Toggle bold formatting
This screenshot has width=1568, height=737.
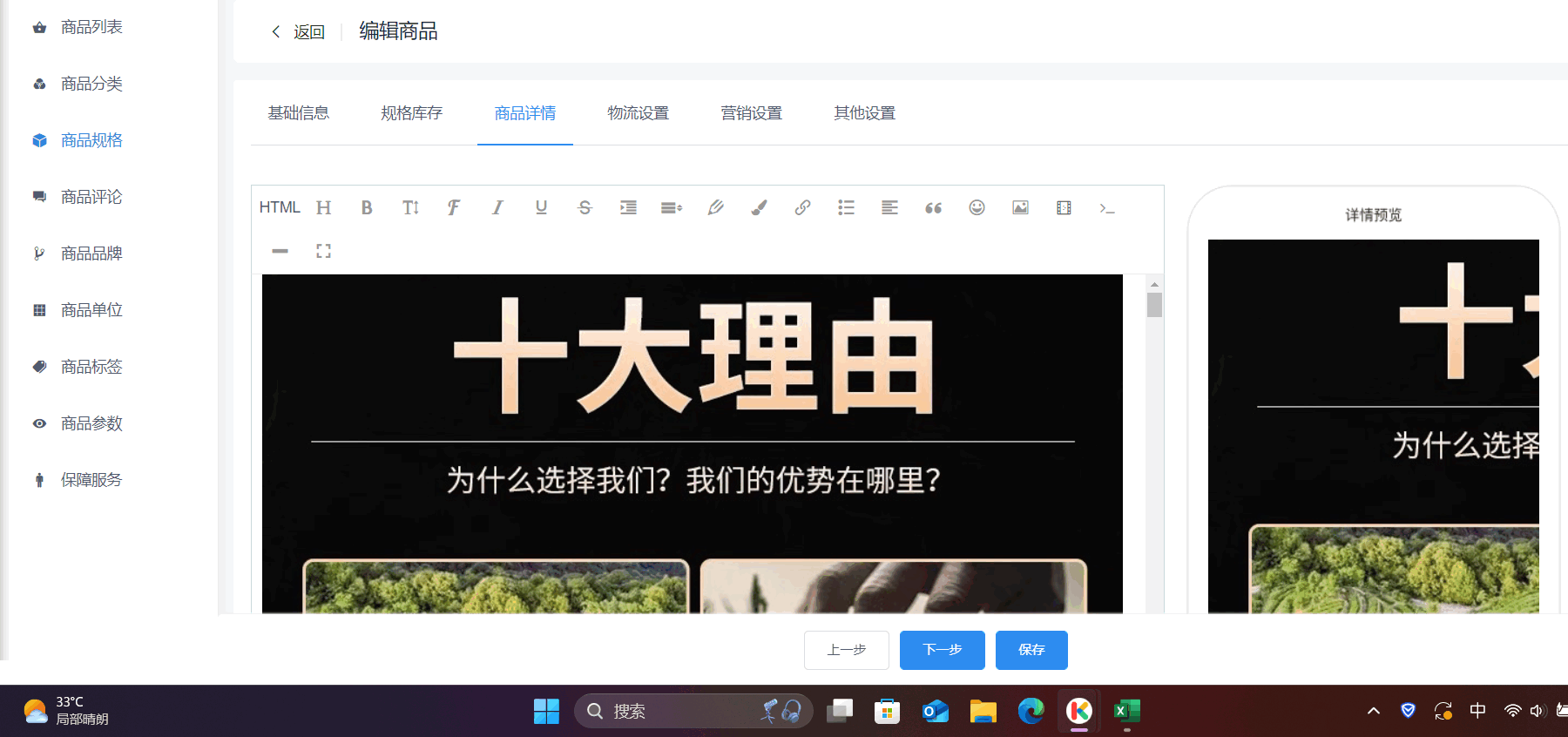[367, 207]
